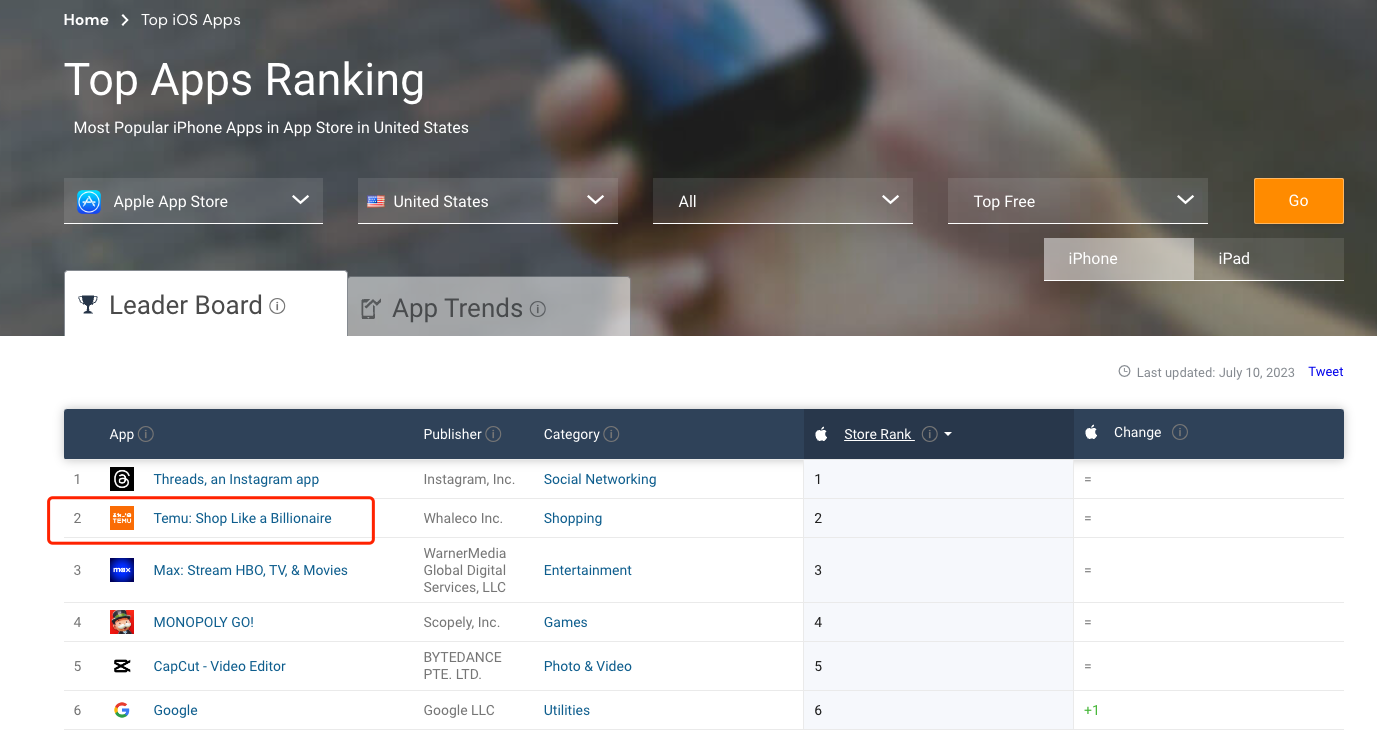This screenshot has height=730, width=1377.
Task: Click the Threads app icon
Action: pos(122,479)
